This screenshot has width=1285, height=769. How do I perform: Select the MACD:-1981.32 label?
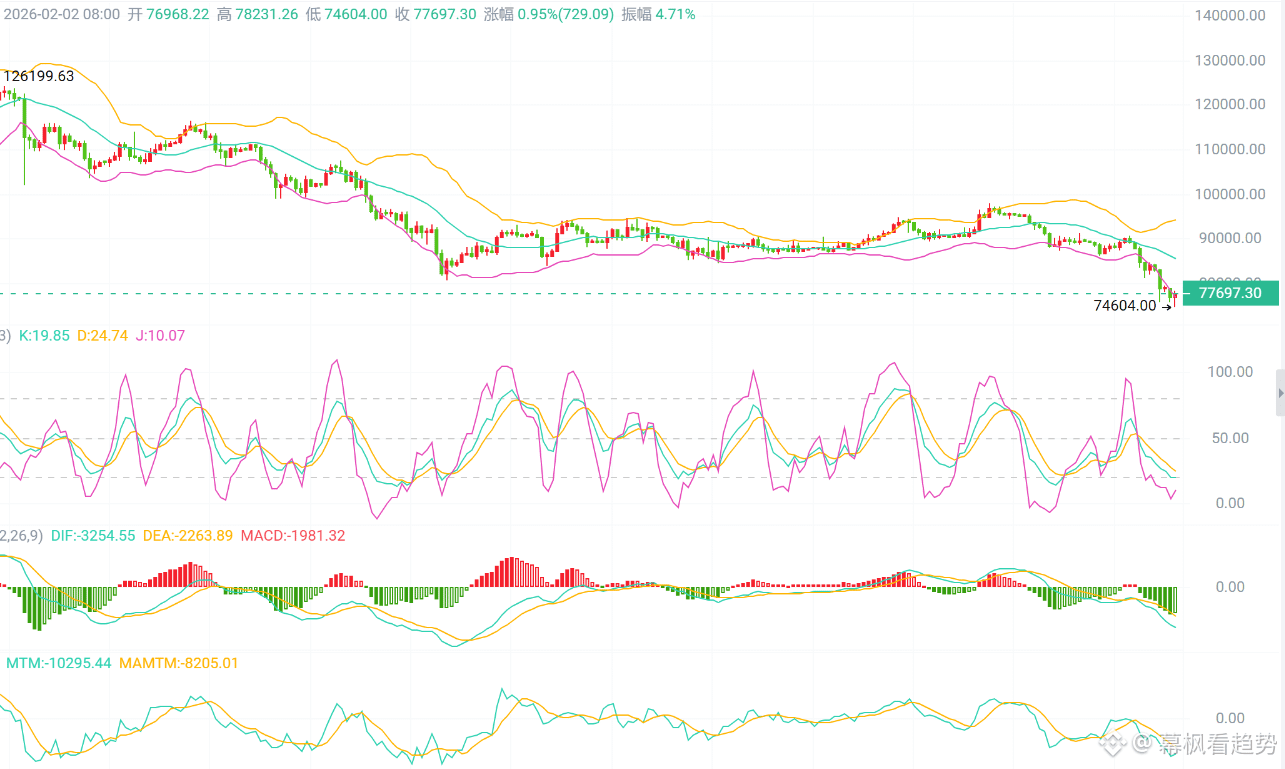(292, 536)
